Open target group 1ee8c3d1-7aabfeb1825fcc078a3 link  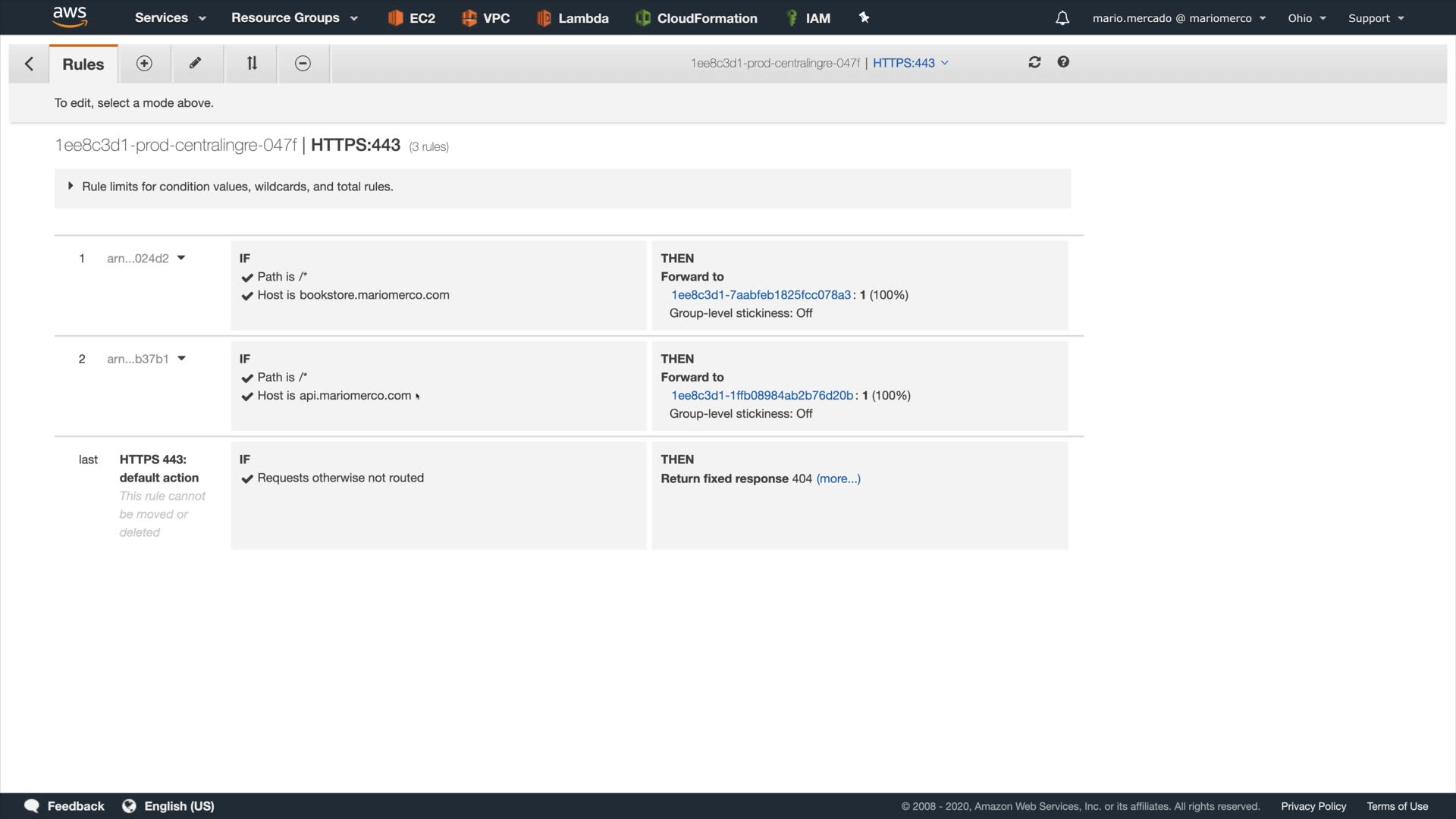(761, 295)
